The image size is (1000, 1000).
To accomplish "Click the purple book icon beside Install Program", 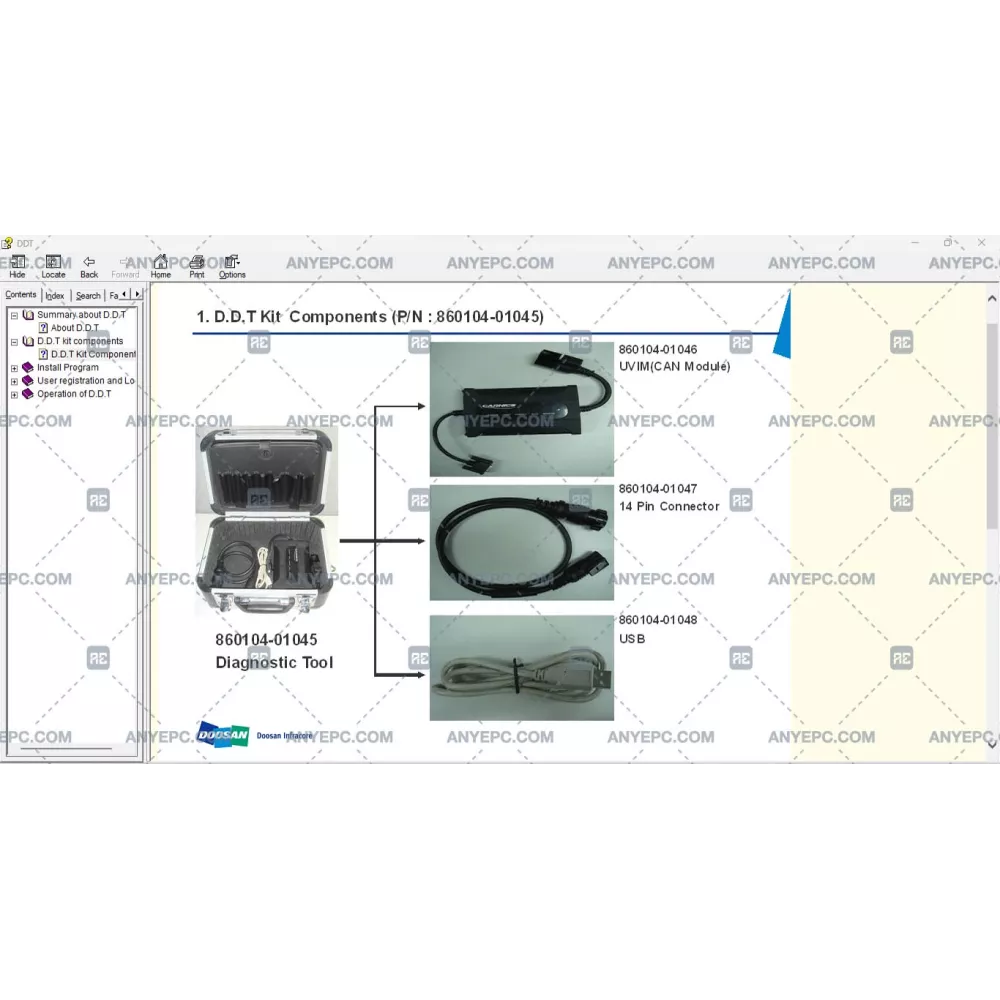I will (28, 368).
